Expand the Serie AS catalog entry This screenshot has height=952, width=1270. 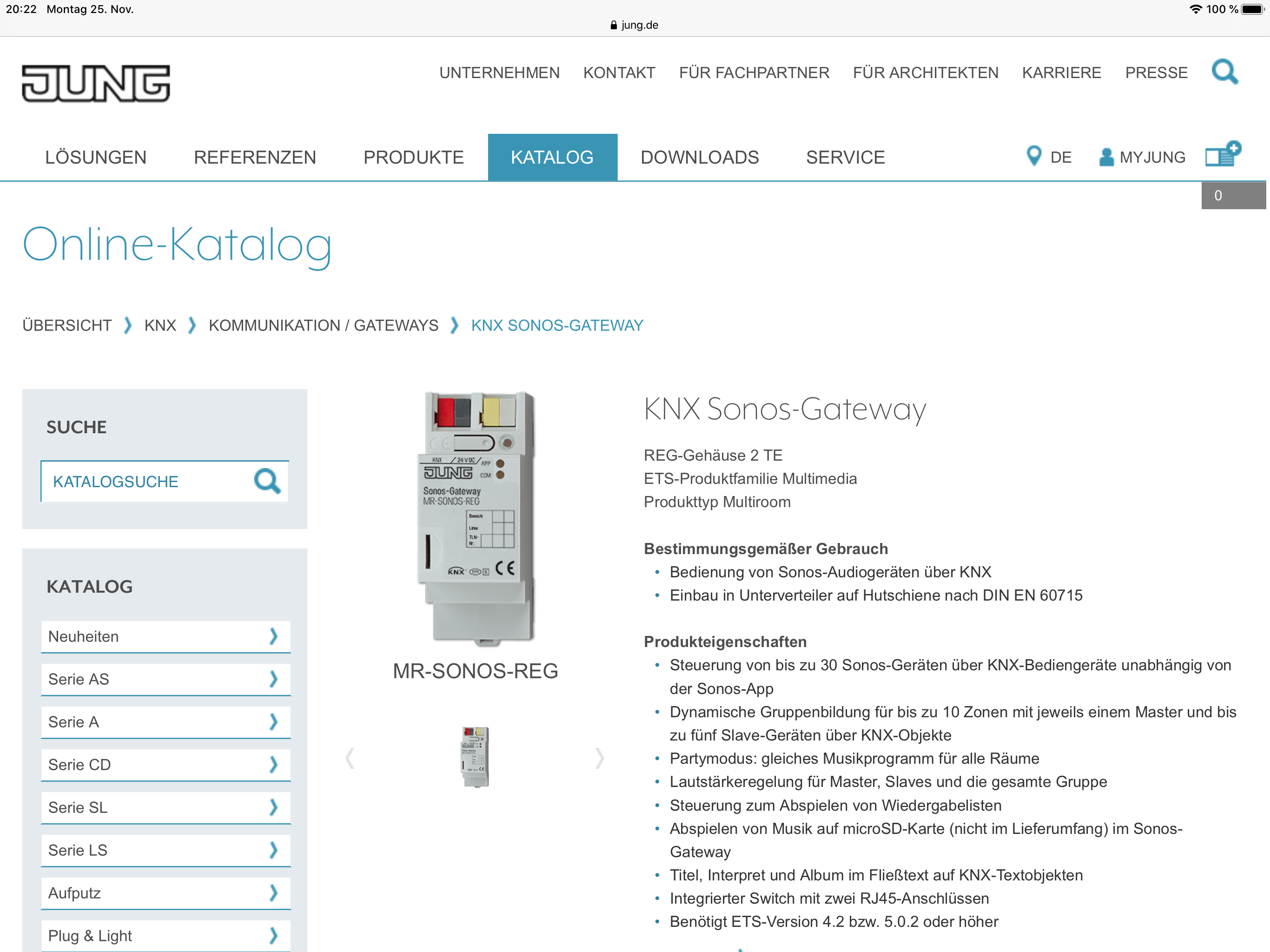tap(165, 679)
